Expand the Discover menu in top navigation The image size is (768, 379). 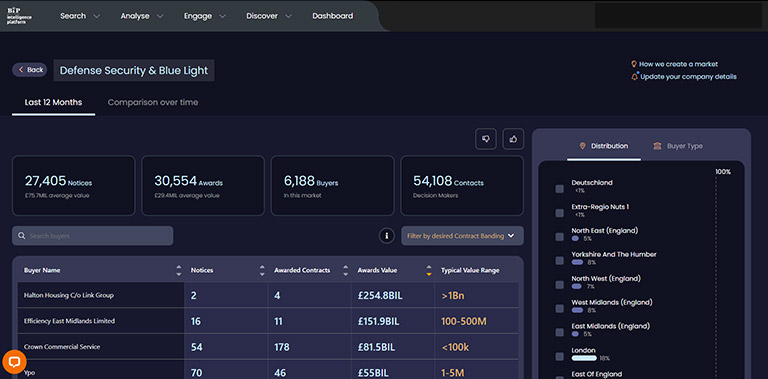(269, 16)
